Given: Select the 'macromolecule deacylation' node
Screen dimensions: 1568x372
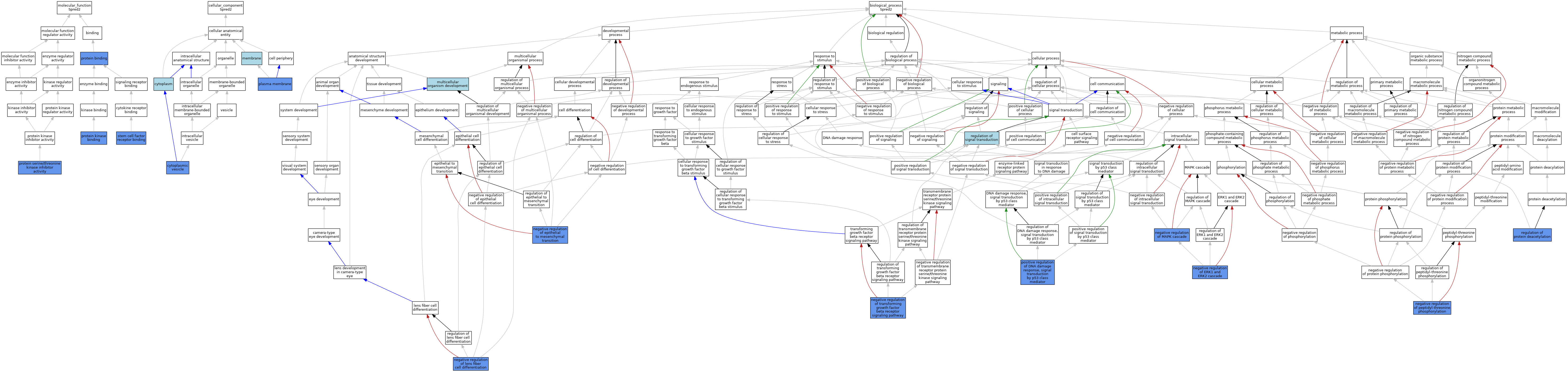Looking at the screenshot, I should click(1547, 138).
